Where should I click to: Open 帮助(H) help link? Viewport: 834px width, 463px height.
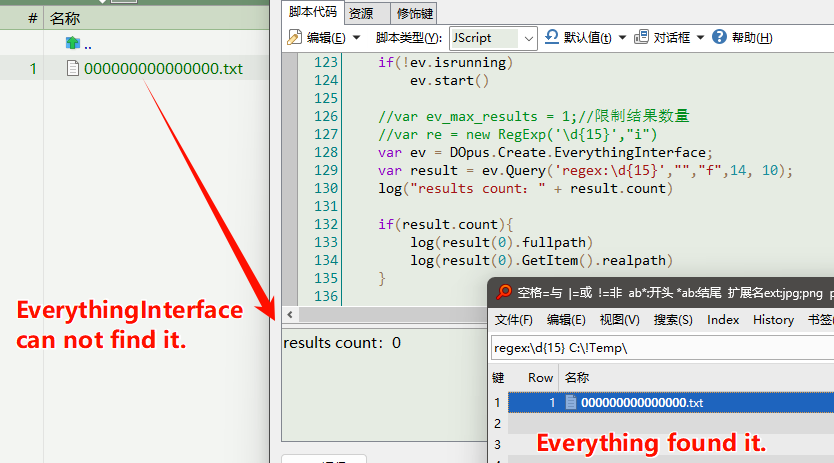coord(752,38)
